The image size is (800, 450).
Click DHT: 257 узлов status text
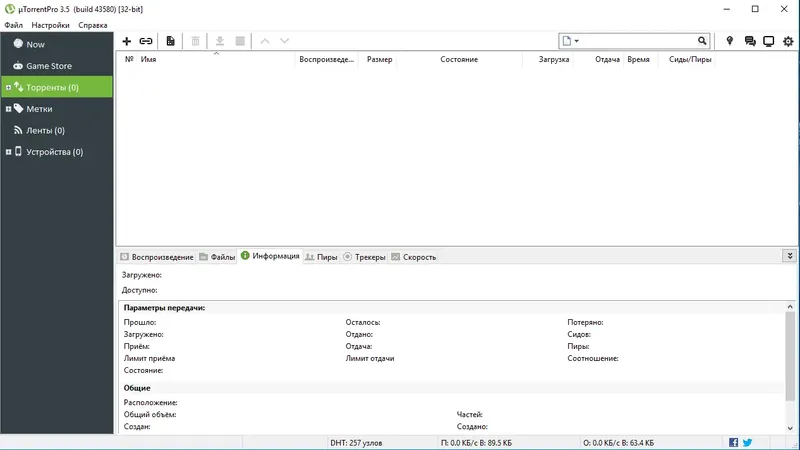click(356, 443)
